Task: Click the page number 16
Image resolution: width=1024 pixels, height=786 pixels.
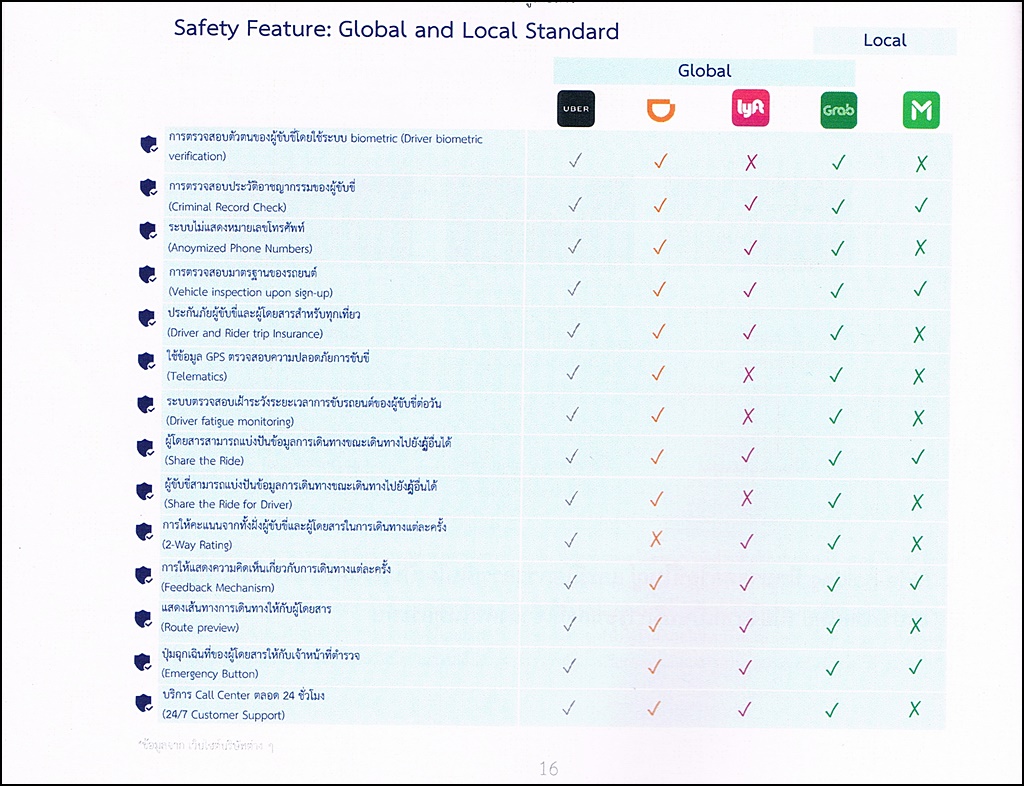Action: click(x=548, y=768)
